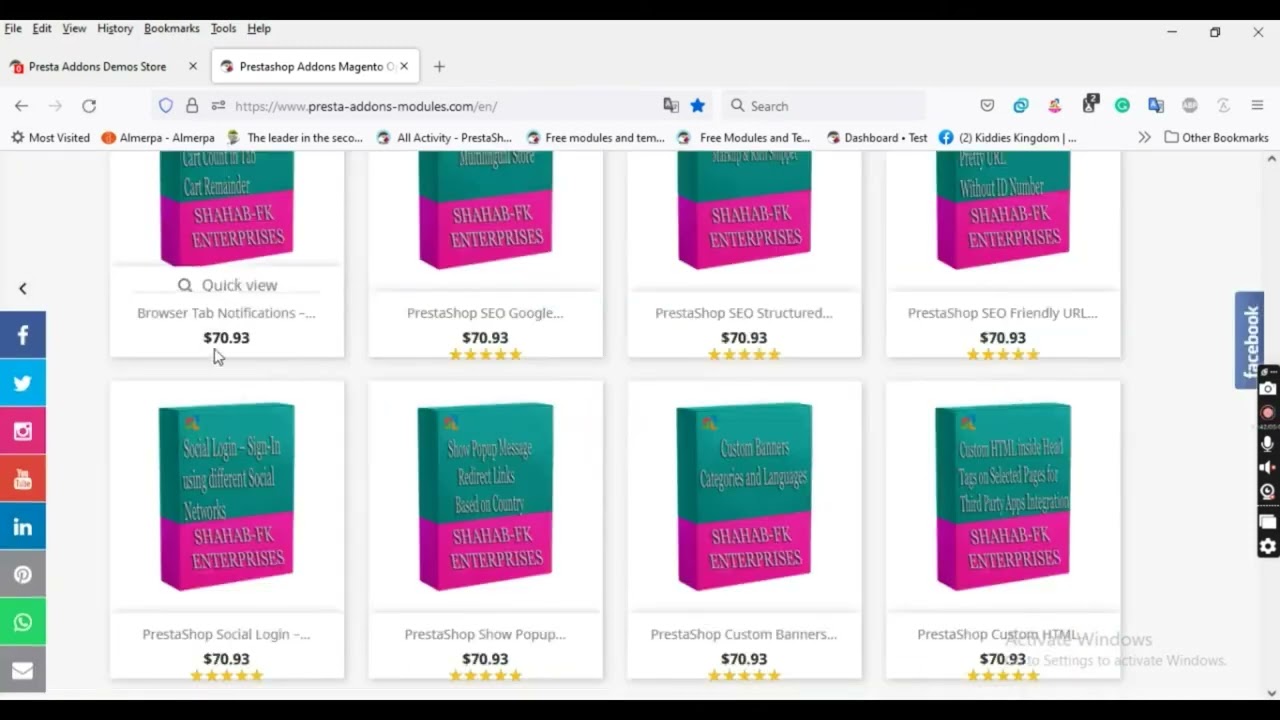
Task: Share on Pinterest sidebar icon
Action: (23, 575)
